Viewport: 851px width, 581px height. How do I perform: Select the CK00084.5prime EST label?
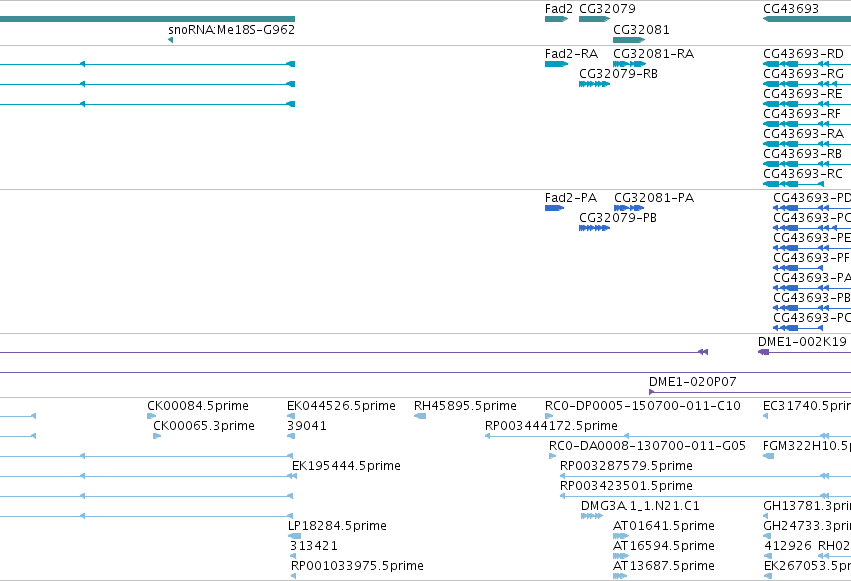point(198,406)
